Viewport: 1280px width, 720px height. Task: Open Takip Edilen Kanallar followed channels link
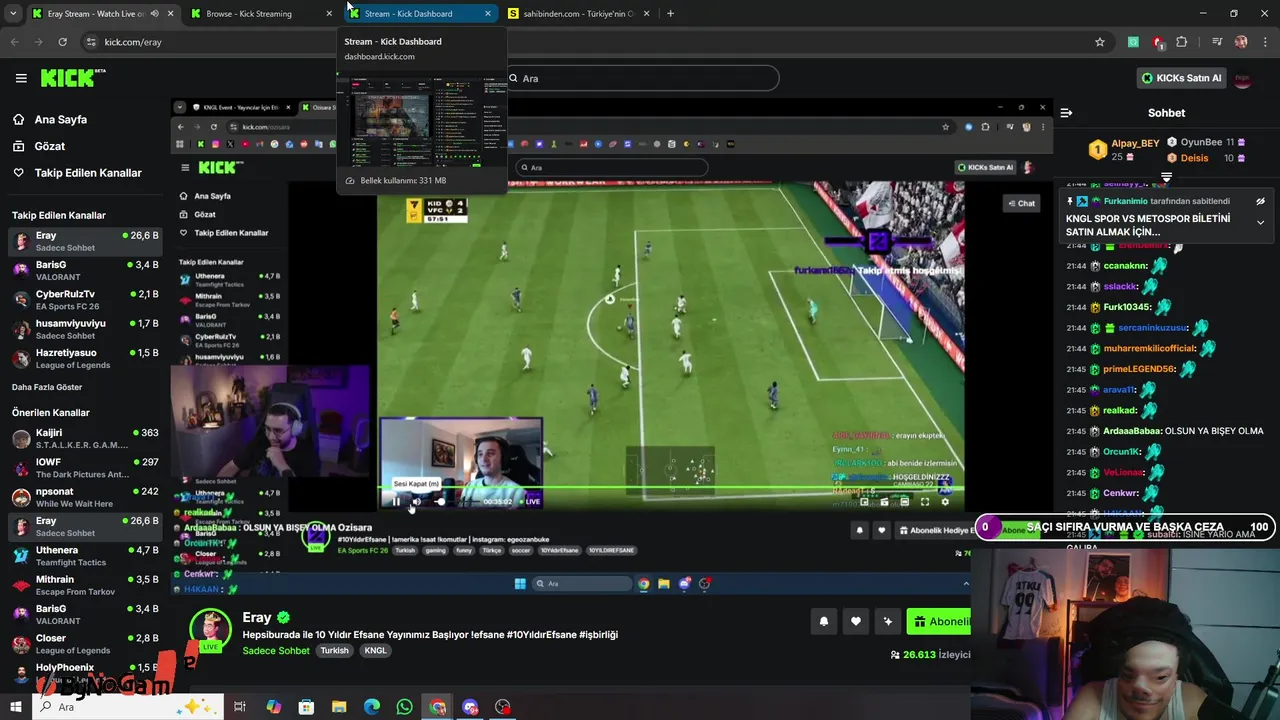pyautogui.click(x=78, y=173)
